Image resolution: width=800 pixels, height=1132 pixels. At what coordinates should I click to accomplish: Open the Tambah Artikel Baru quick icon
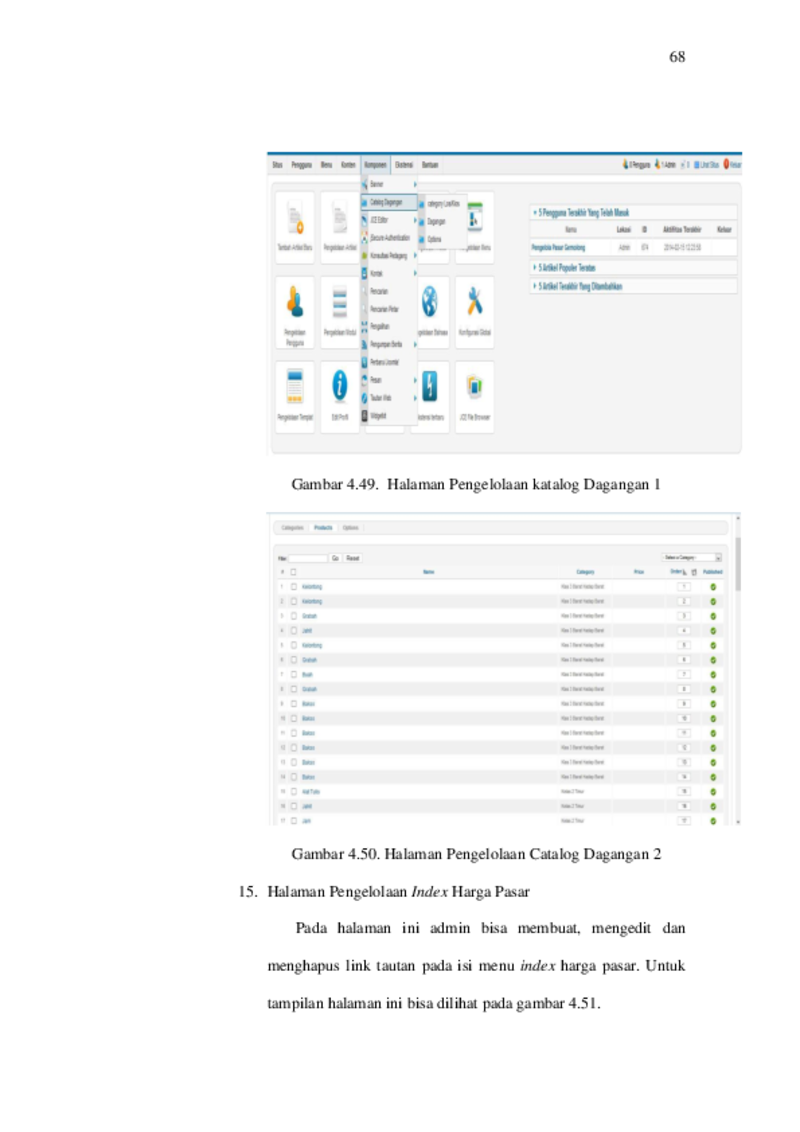tap(295, 227)
